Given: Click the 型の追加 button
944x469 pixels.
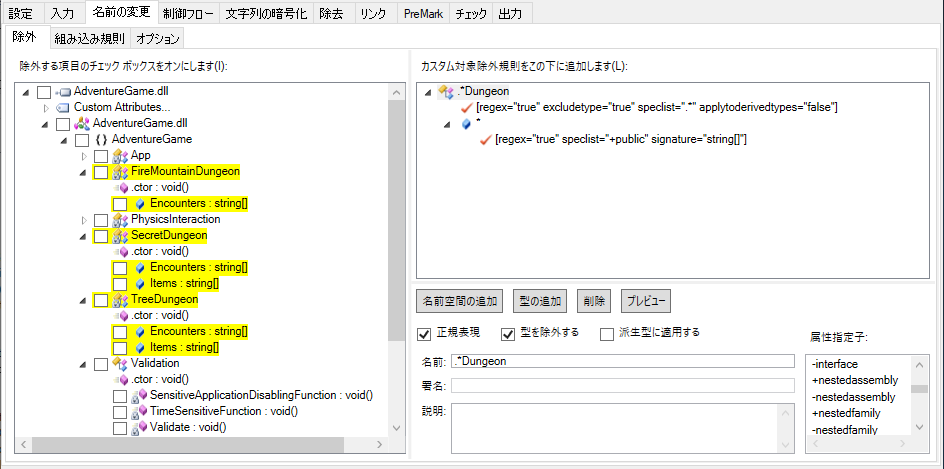Looking at the screenshot, I should 540,301.
